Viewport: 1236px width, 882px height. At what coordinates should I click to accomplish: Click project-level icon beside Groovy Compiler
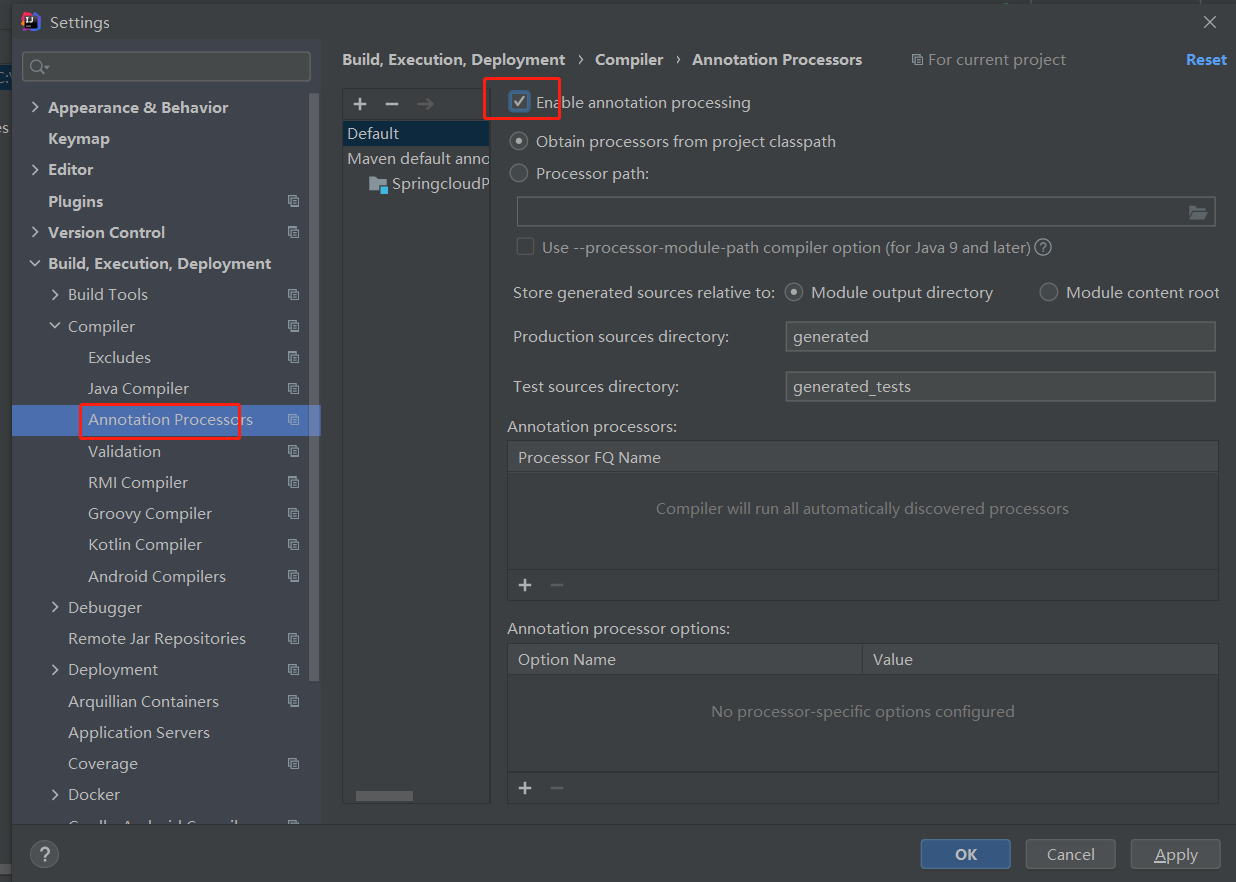293,513
